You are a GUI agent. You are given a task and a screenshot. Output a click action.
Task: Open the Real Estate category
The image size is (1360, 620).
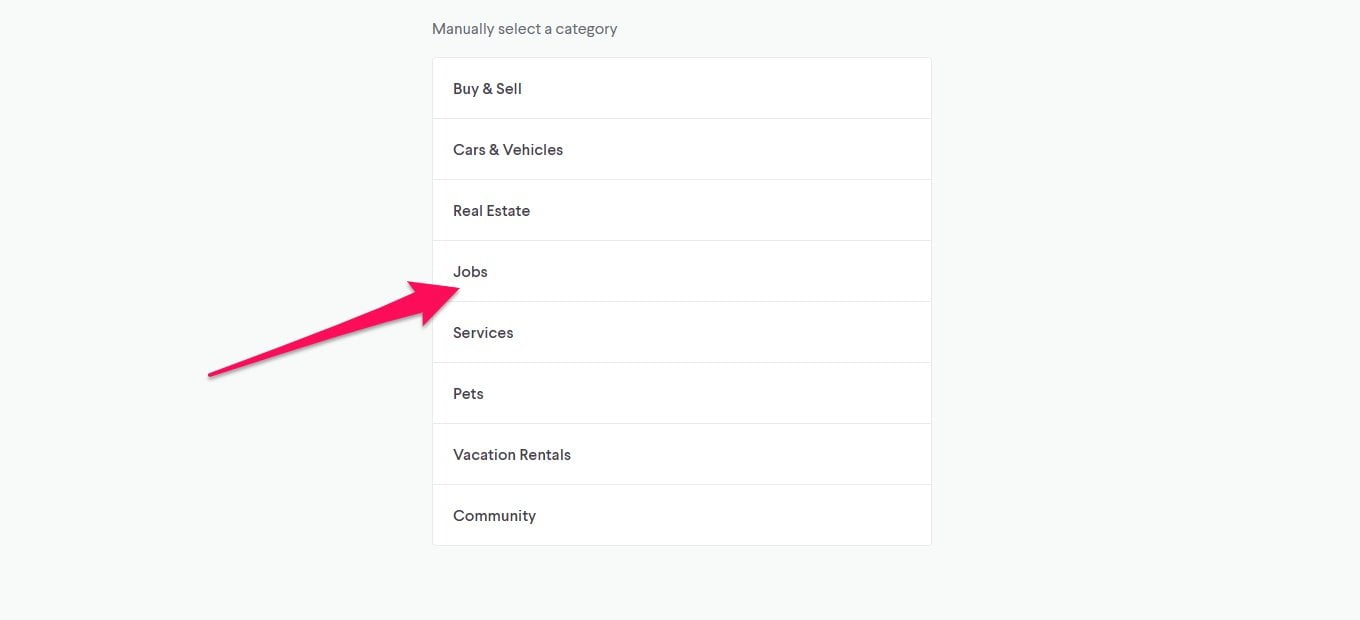point(681,210)
